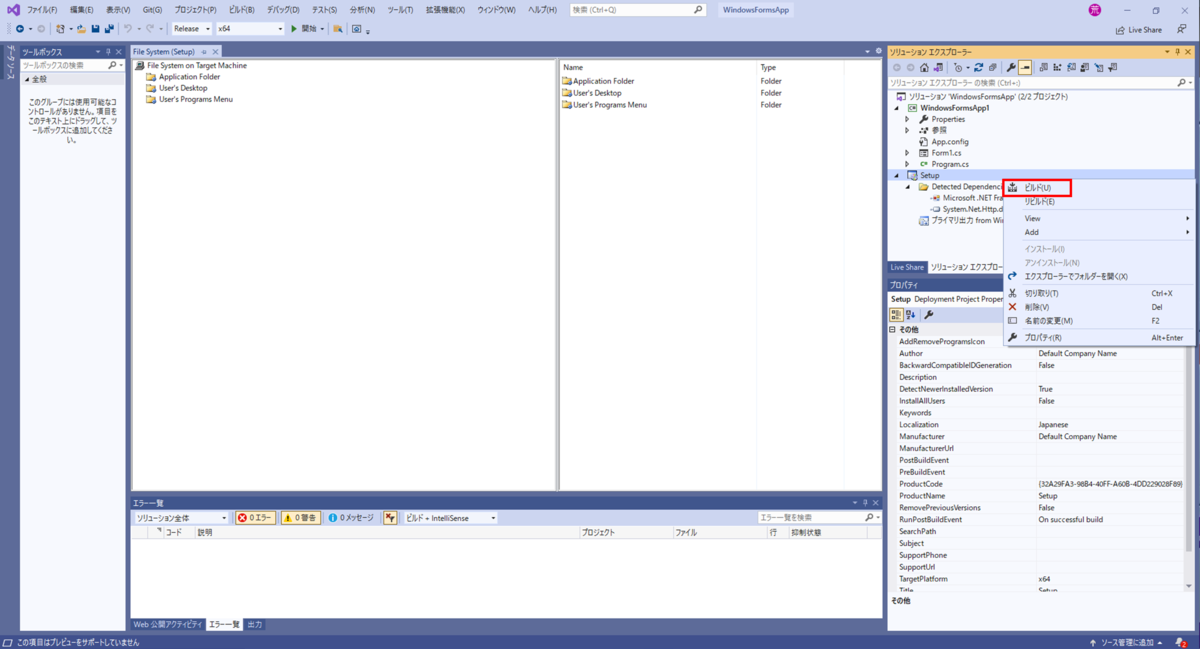1200x649 pixels.
Task: Open the View submenu in context menu
Action: [x=1098, y=218]
